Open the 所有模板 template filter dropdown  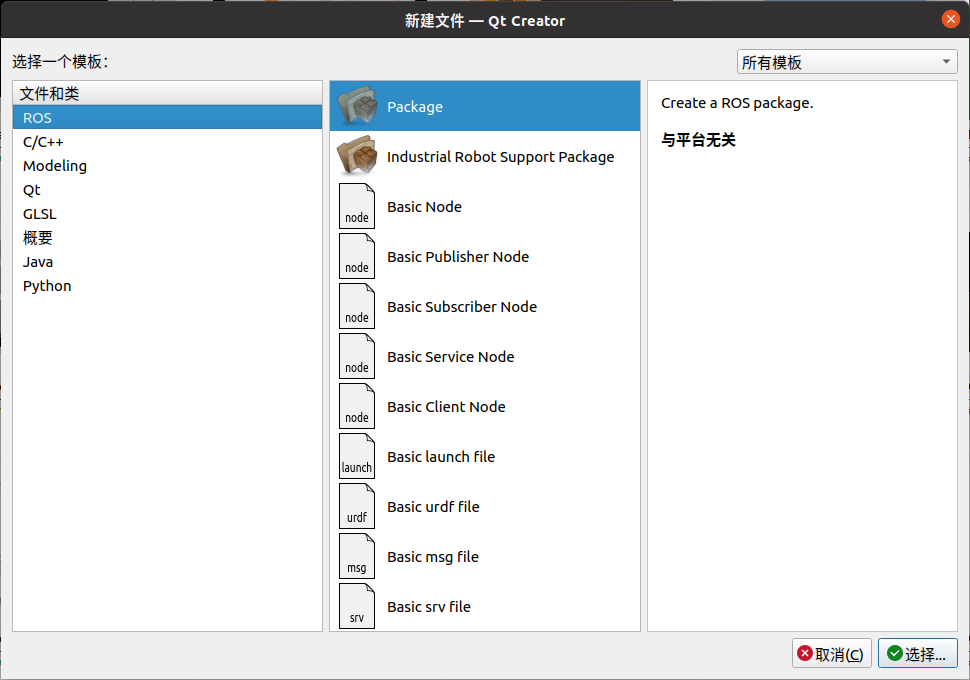click(x=847, y=62)
